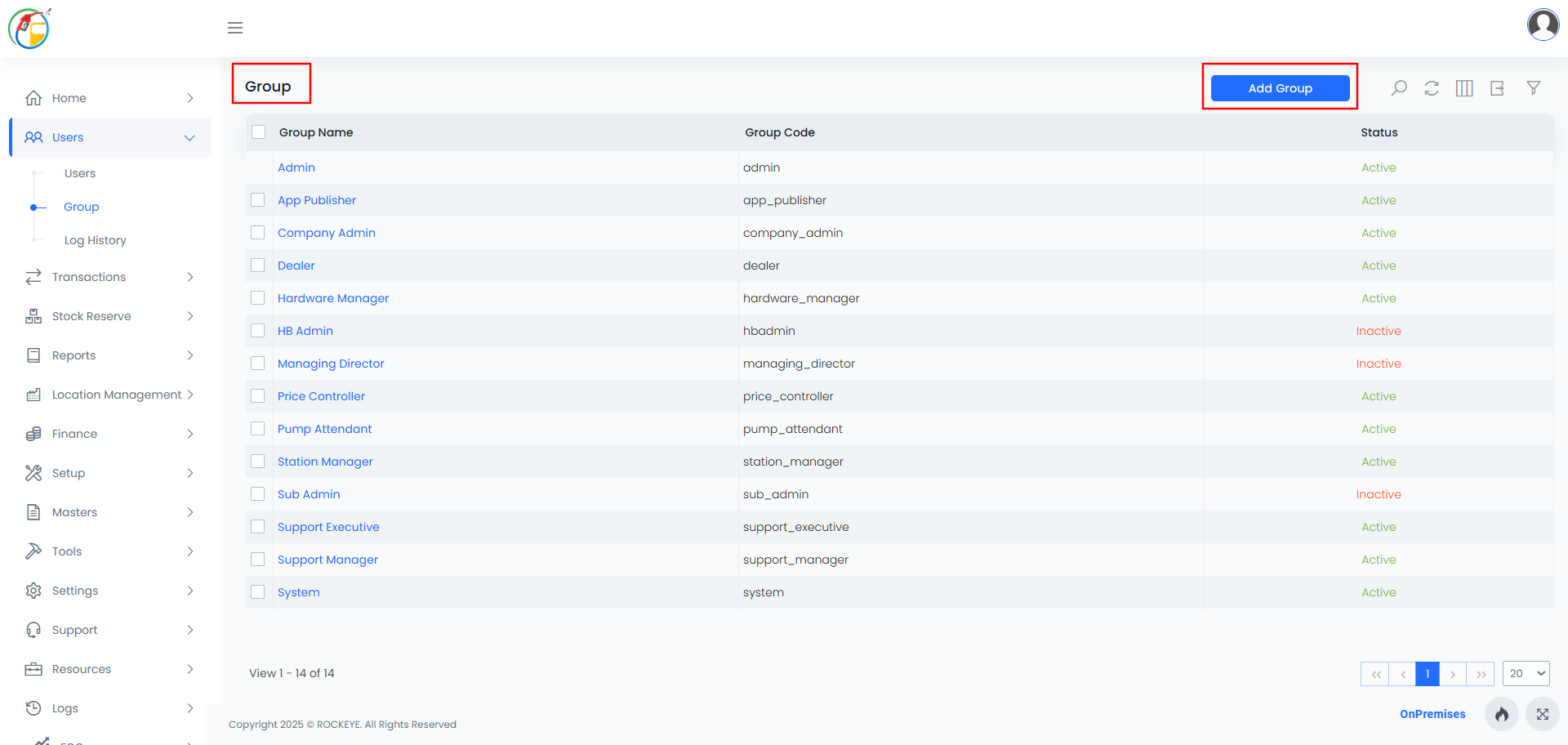
Task: Sort by Group Code column header
Action: pyautogui.click(x=780, y=132)
